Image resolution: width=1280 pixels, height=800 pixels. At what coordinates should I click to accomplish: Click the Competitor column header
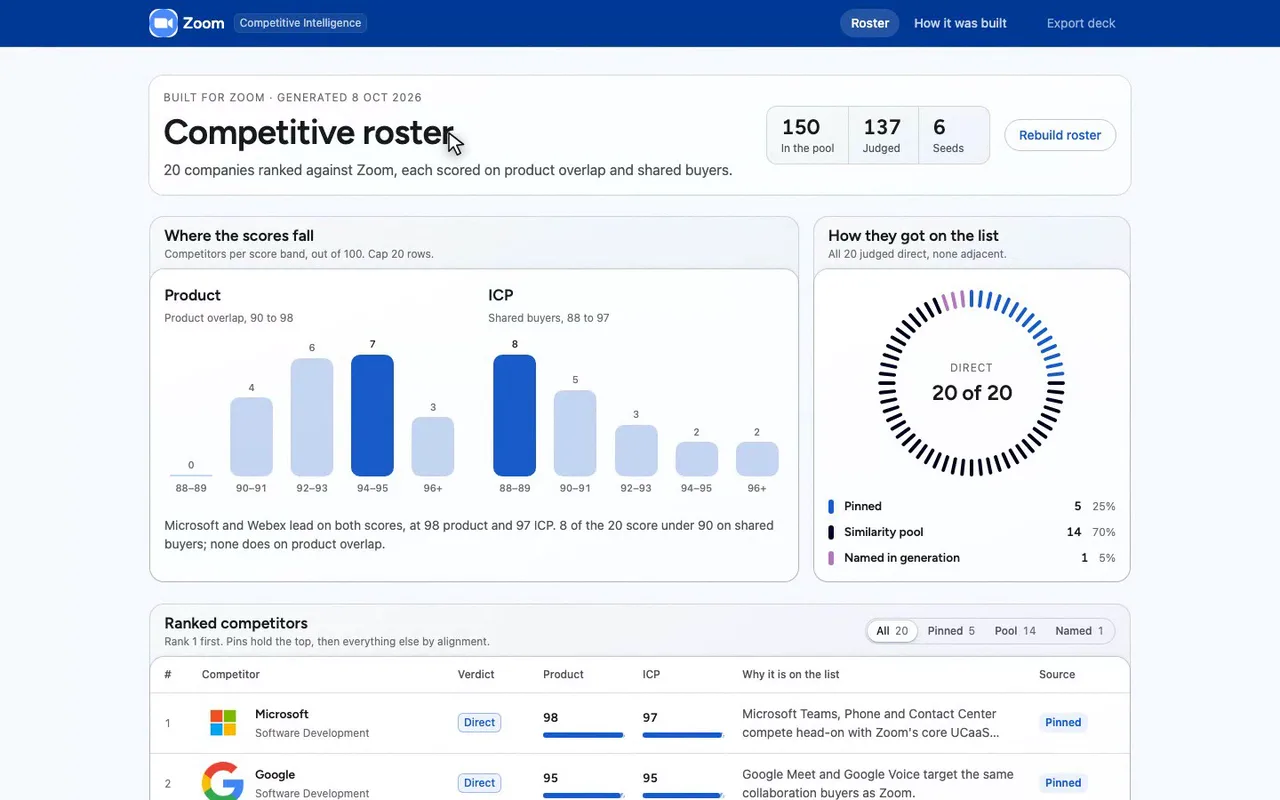[231, 674]
